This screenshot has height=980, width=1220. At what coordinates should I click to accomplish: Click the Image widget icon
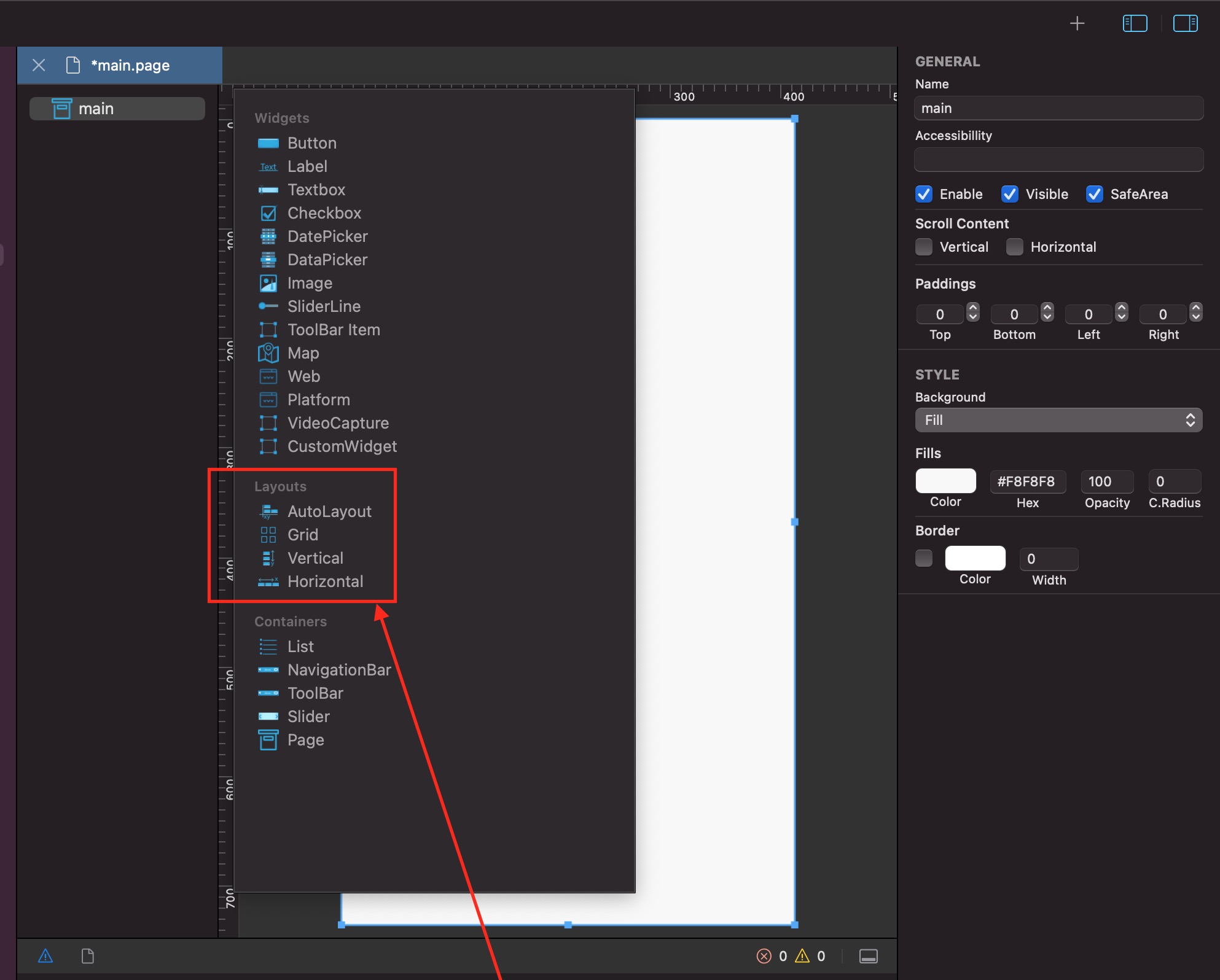point(268,283)
